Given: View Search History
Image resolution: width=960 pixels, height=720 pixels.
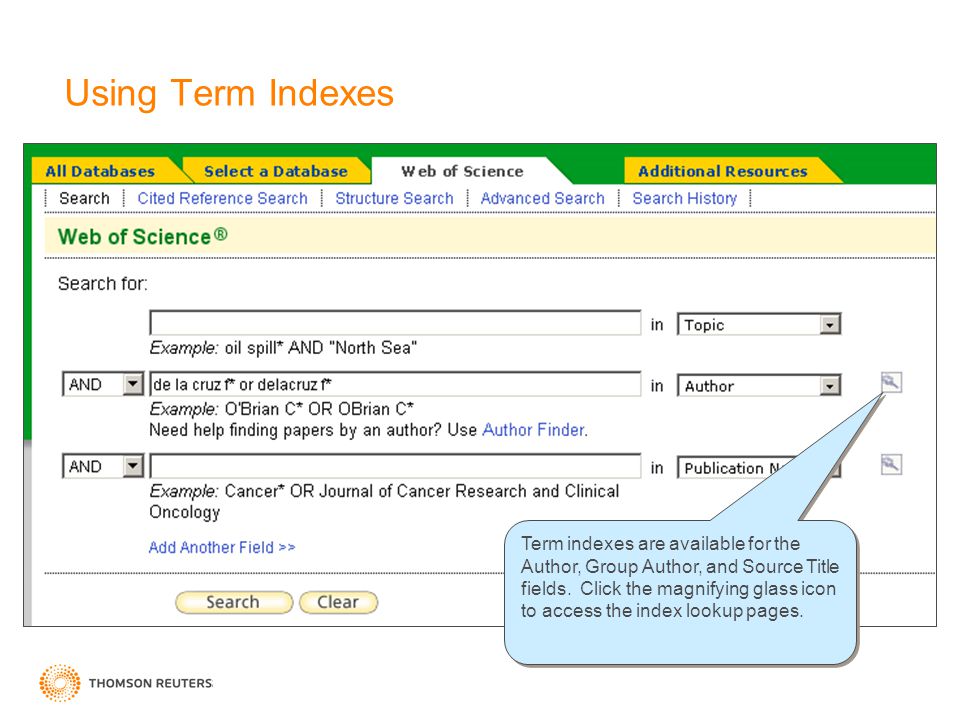Looking at the screenshot, I should [x=684, y=198].
